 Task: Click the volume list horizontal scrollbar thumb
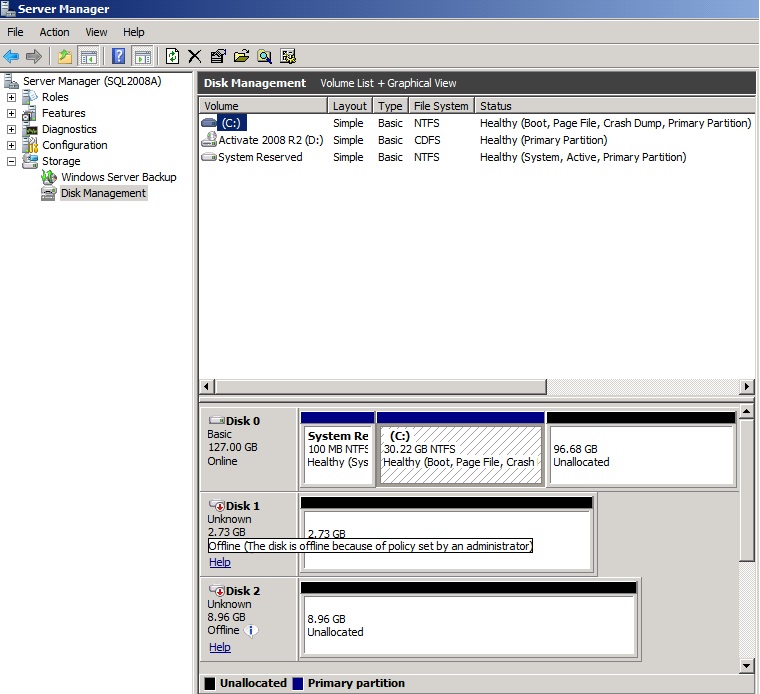point(381,387)
